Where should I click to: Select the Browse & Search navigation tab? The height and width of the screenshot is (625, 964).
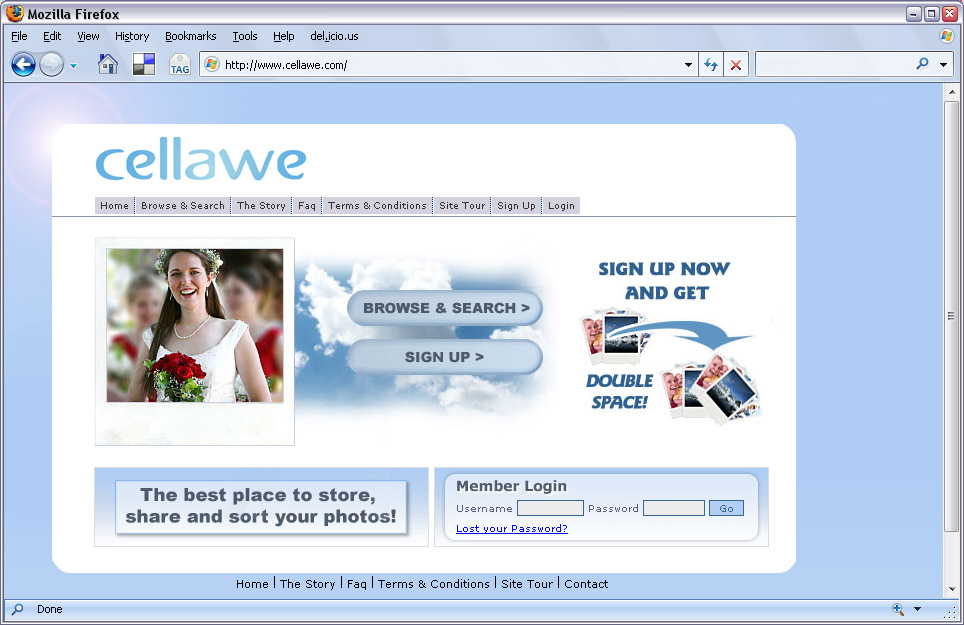(183, 205)
